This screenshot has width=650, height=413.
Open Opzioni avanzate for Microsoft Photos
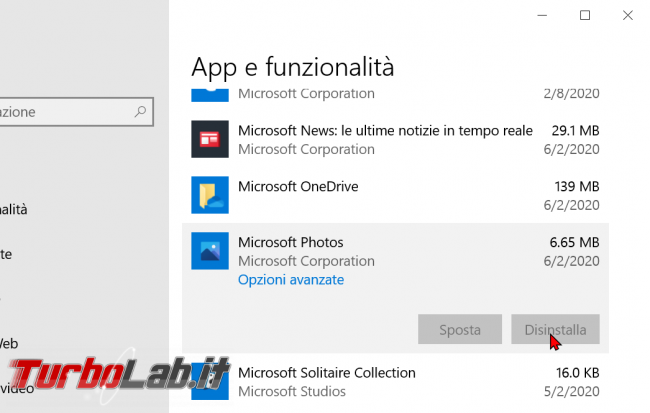(291, 280)
